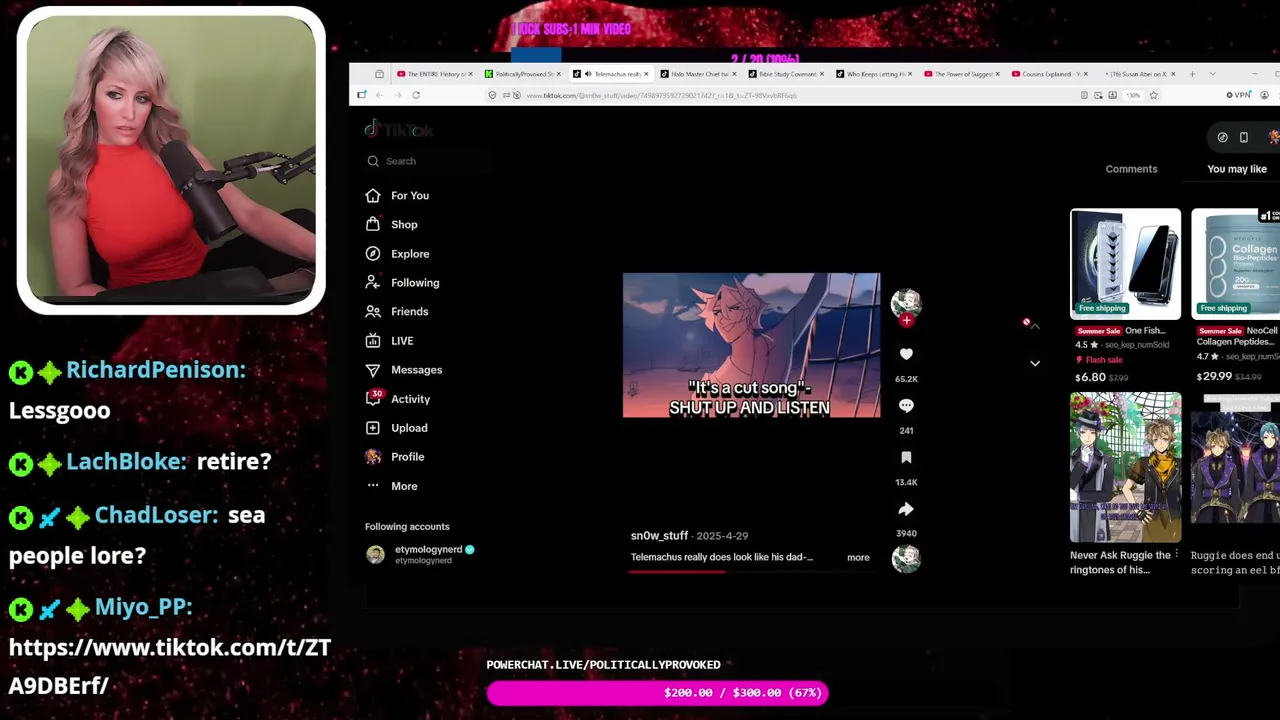Switch to the Power of Suggestion browser tab
Viewport: 1280px width, 720px height.
(962, 74)
